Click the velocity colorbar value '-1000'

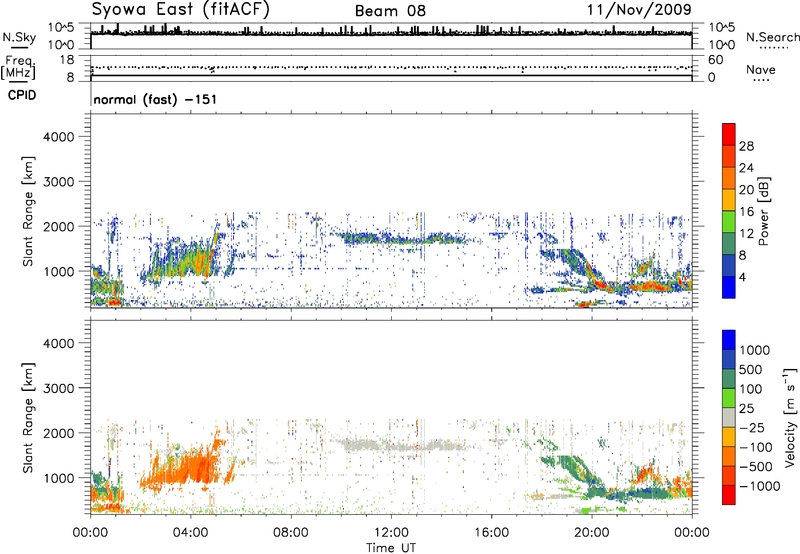tap(760, 486)
